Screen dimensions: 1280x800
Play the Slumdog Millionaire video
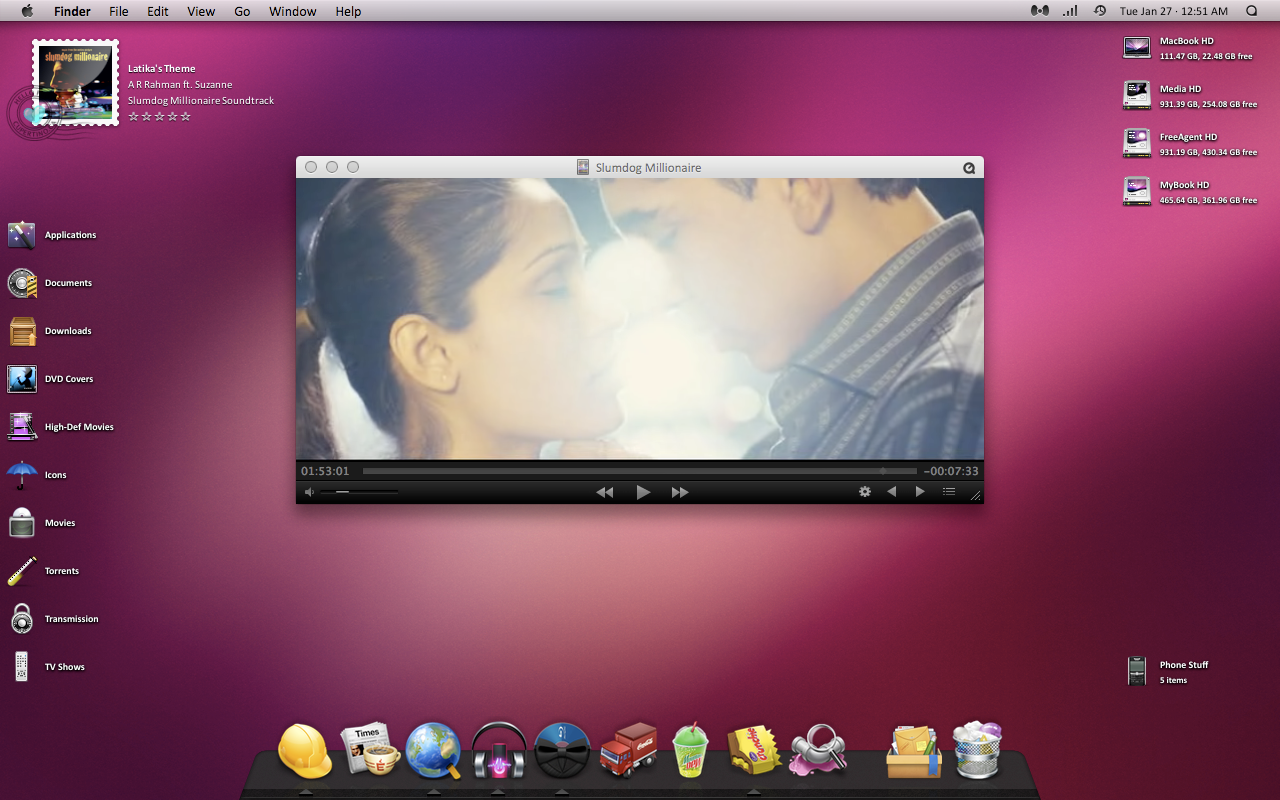[x=643, y=492]
